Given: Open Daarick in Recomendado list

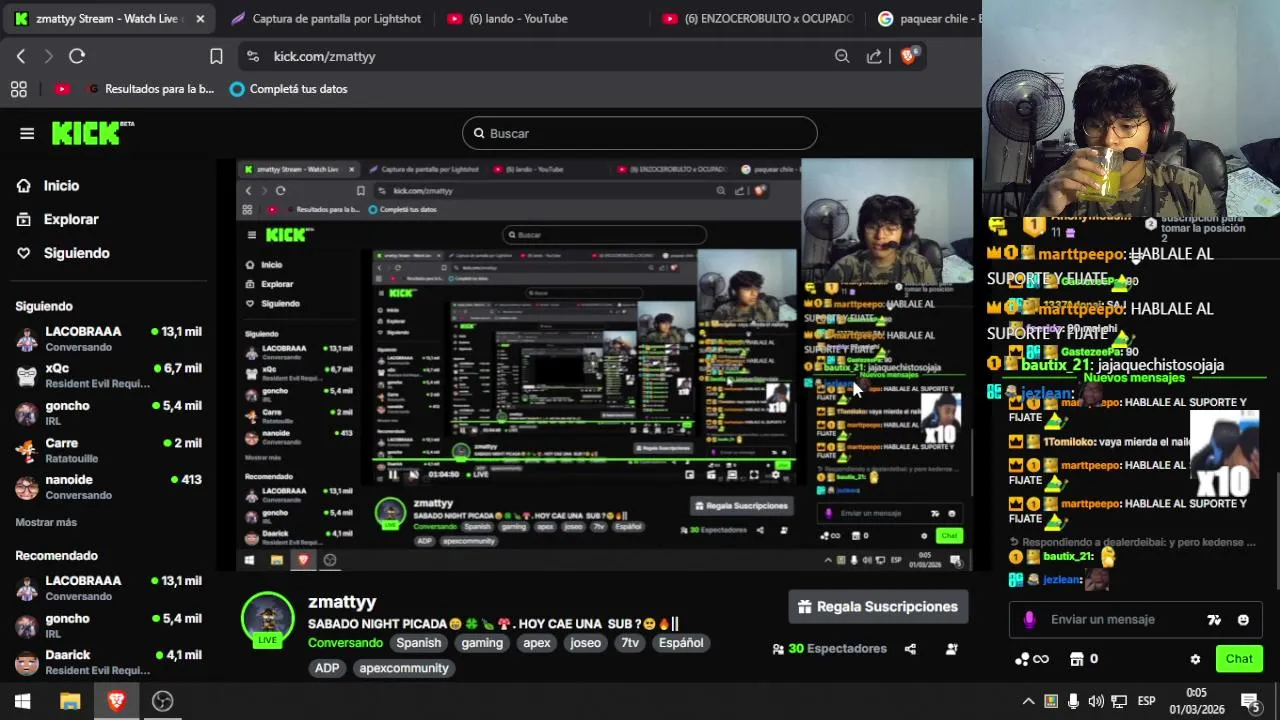Looking at the screenshot, I should [108, 662].
